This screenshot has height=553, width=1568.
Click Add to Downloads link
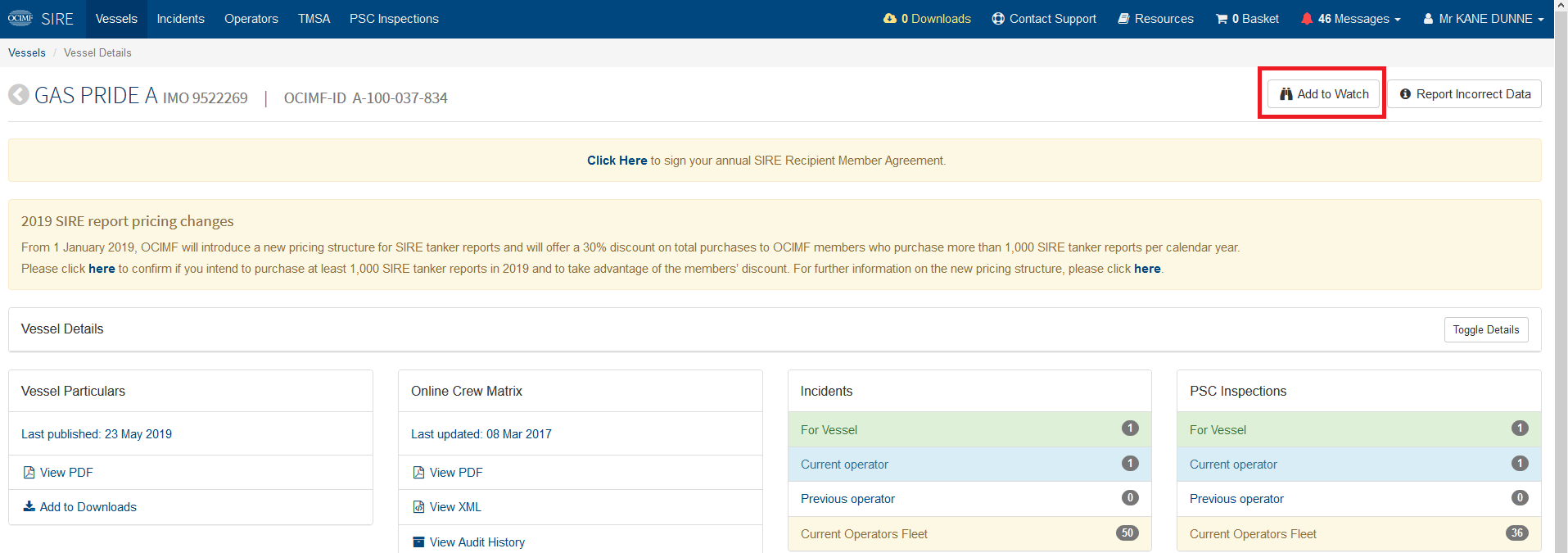88,507
